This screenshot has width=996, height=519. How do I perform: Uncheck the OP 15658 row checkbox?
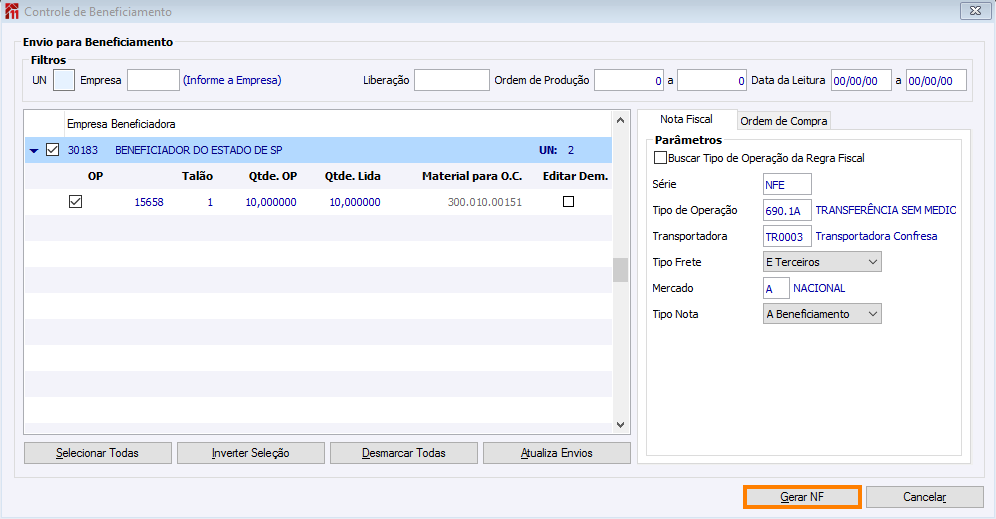(x=76, y=201)
